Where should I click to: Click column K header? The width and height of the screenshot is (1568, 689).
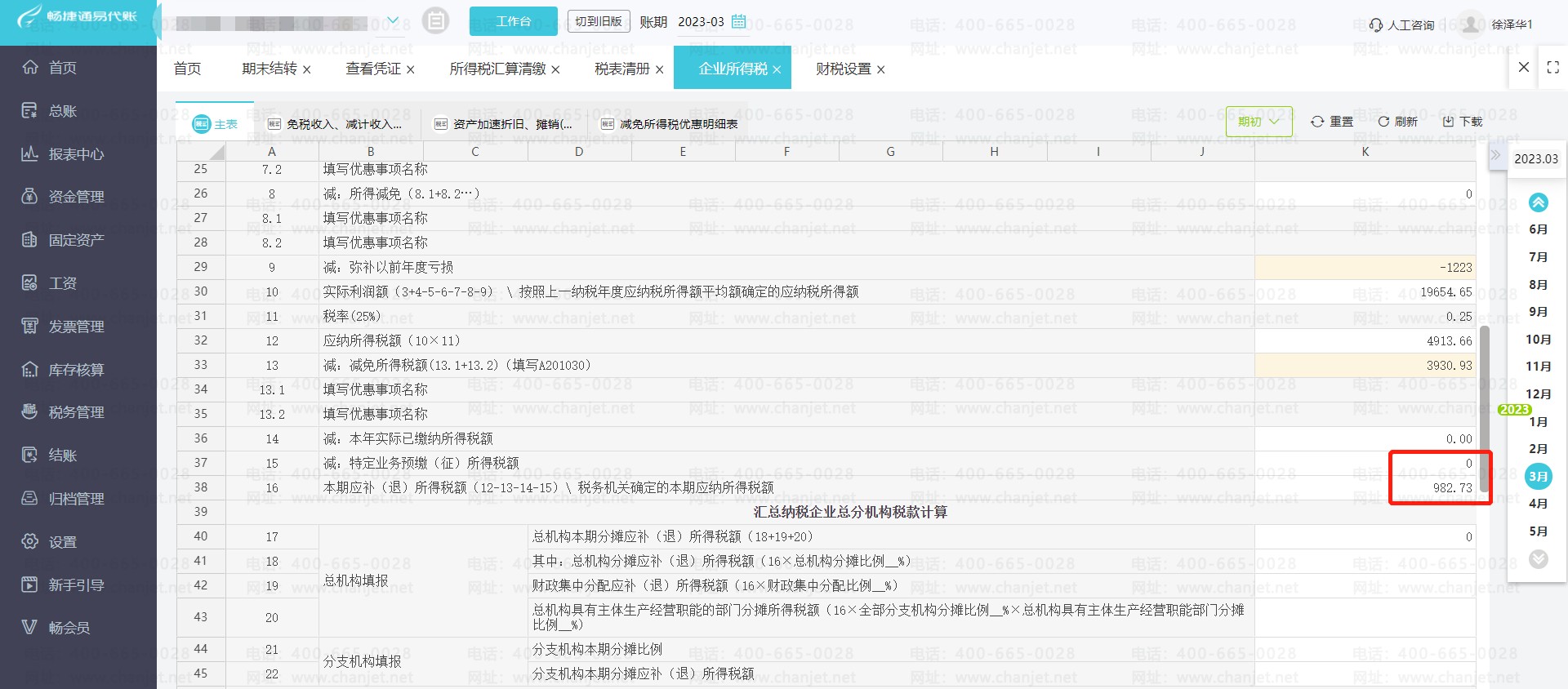[x=1365, y=151]
